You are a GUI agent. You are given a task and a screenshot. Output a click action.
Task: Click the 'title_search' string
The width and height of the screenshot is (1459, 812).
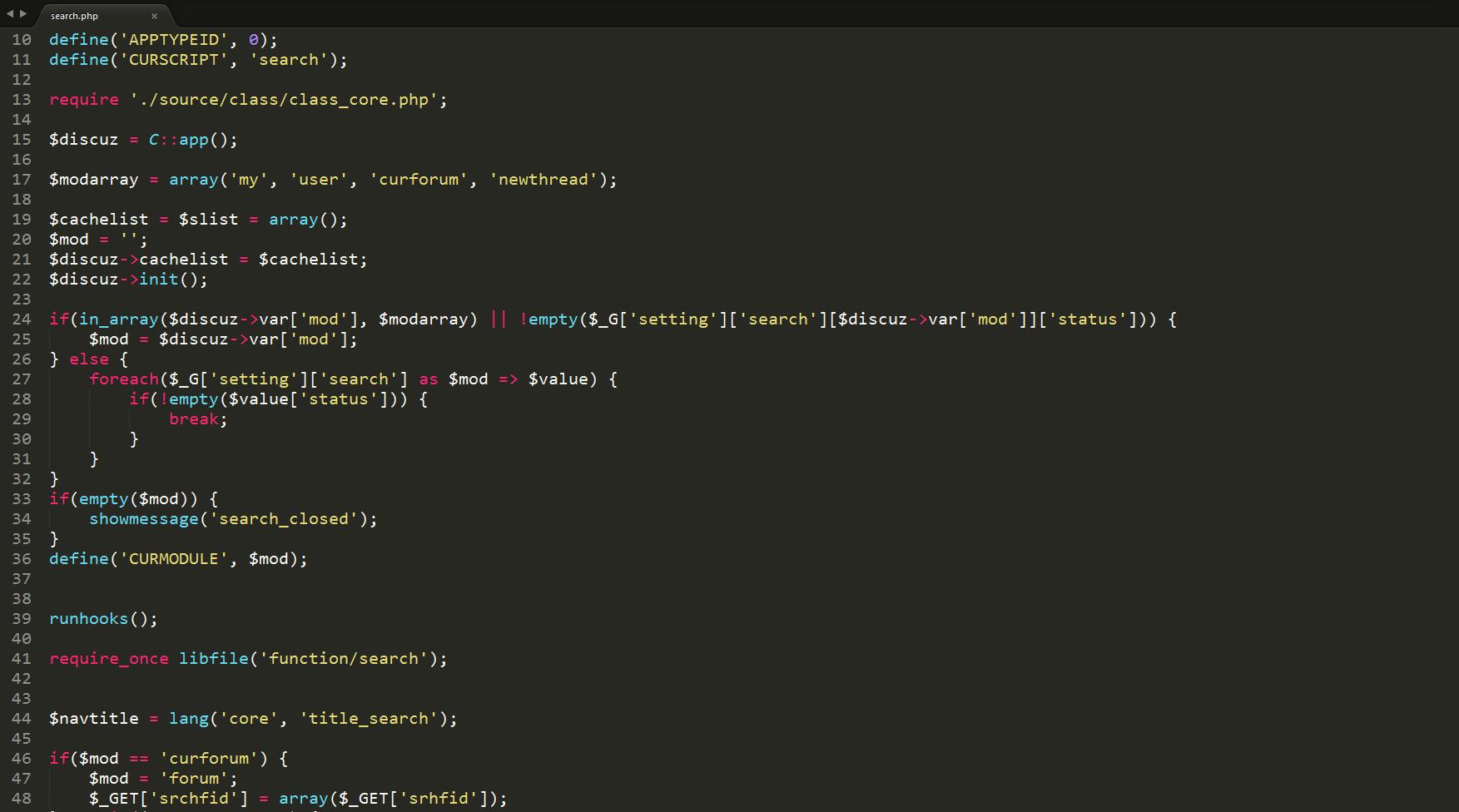(x=368, y=719)
